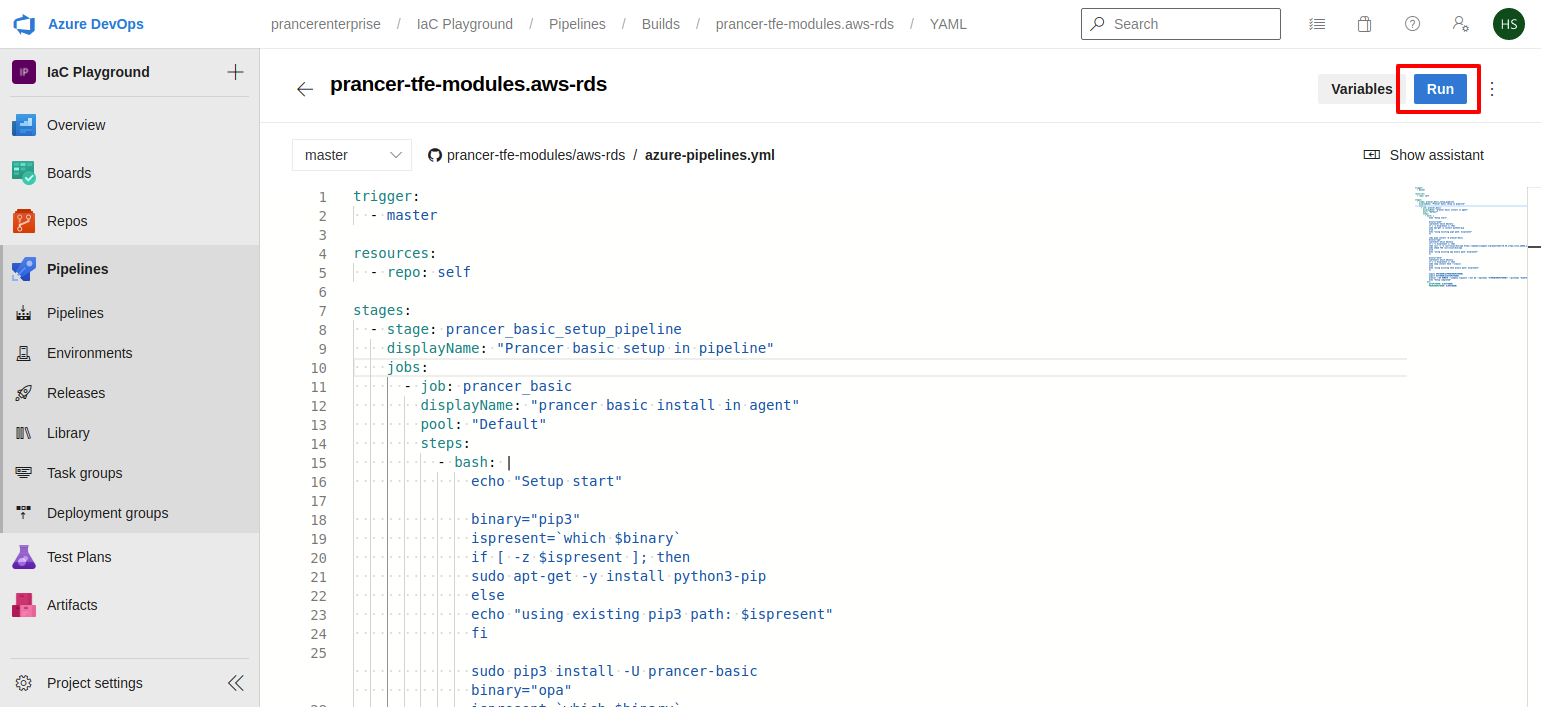
Task: Click the Pipelines rocket section icon
Action: pyautogui.click(x=24, y=269)
